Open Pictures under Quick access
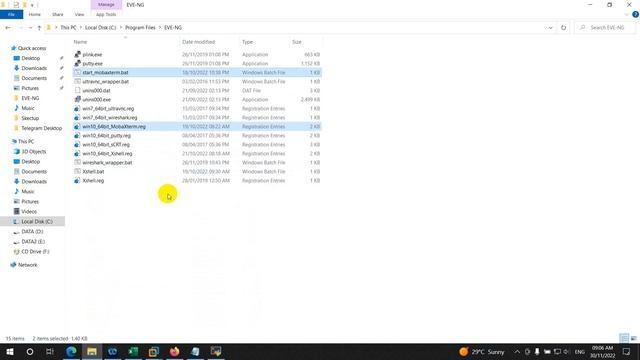 click(x=30, y=88)
